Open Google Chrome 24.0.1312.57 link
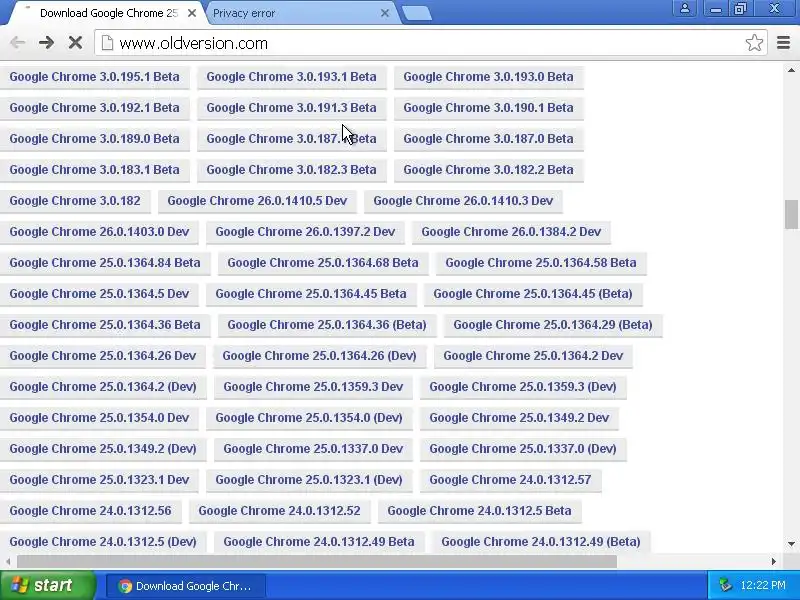 (510, 480)
